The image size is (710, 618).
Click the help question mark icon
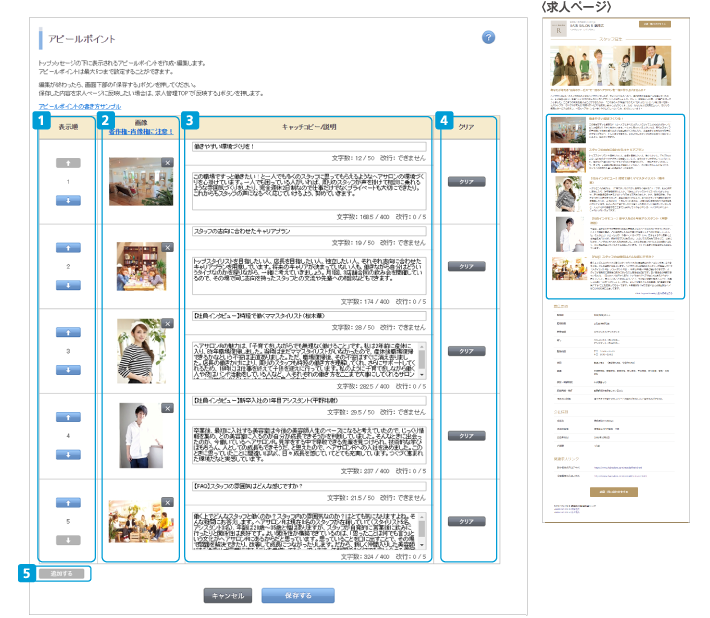pyautogui.click(x=488, y=37)
